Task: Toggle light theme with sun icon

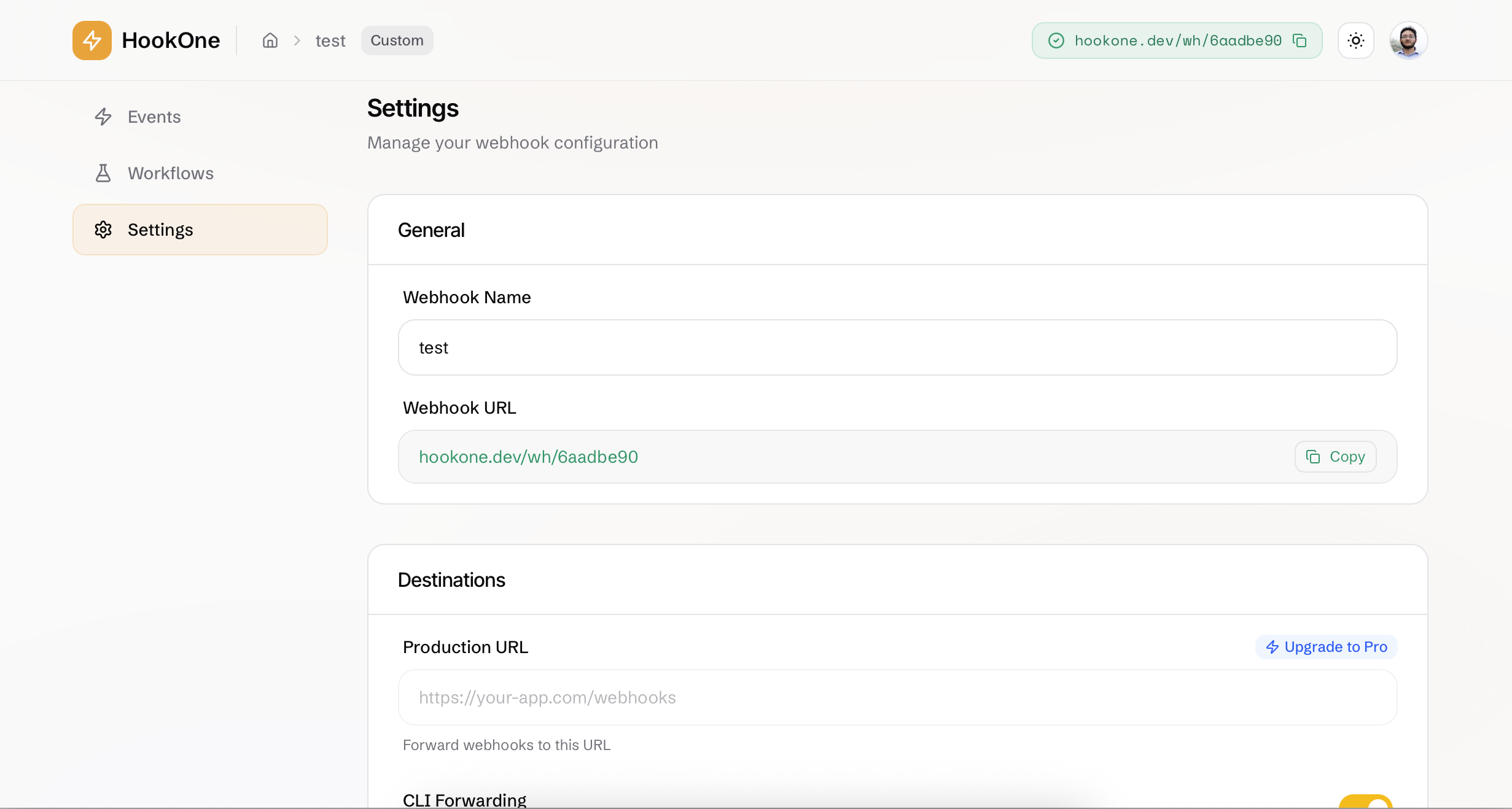Action: [x=1355, y=41]
